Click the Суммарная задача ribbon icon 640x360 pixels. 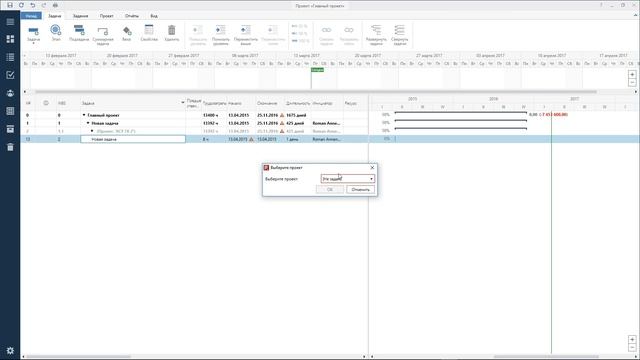click(x=103, y=35)
